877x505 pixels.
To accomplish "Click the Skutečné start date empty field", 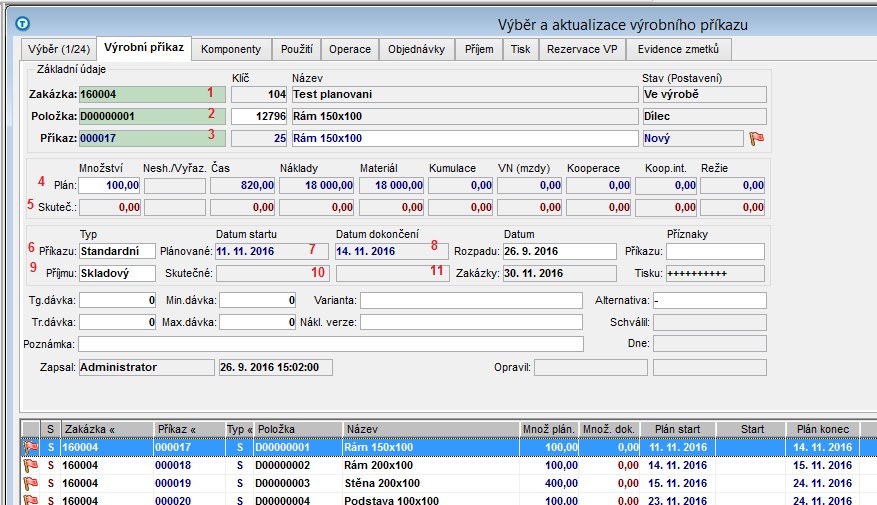I will (272, 273).
